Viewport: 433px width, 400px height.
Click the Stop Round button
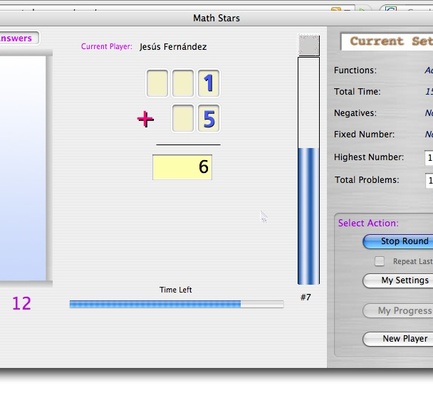398,241
